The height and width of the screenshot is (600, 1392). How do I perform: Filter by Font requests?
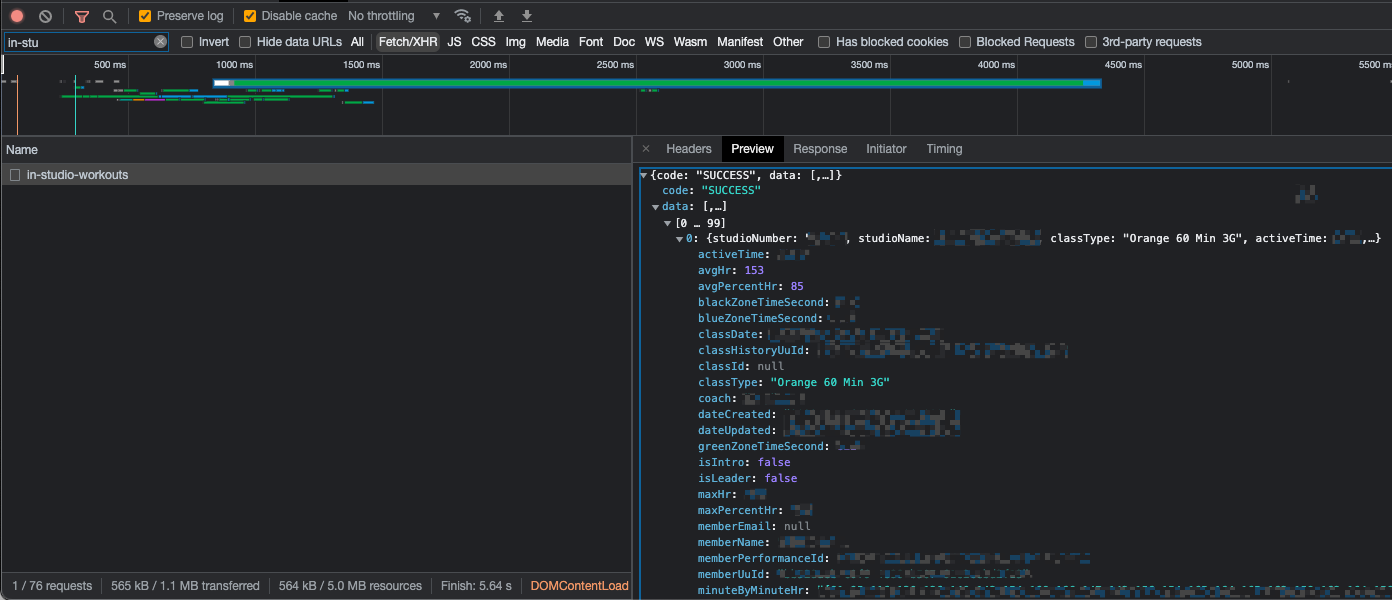591,42
